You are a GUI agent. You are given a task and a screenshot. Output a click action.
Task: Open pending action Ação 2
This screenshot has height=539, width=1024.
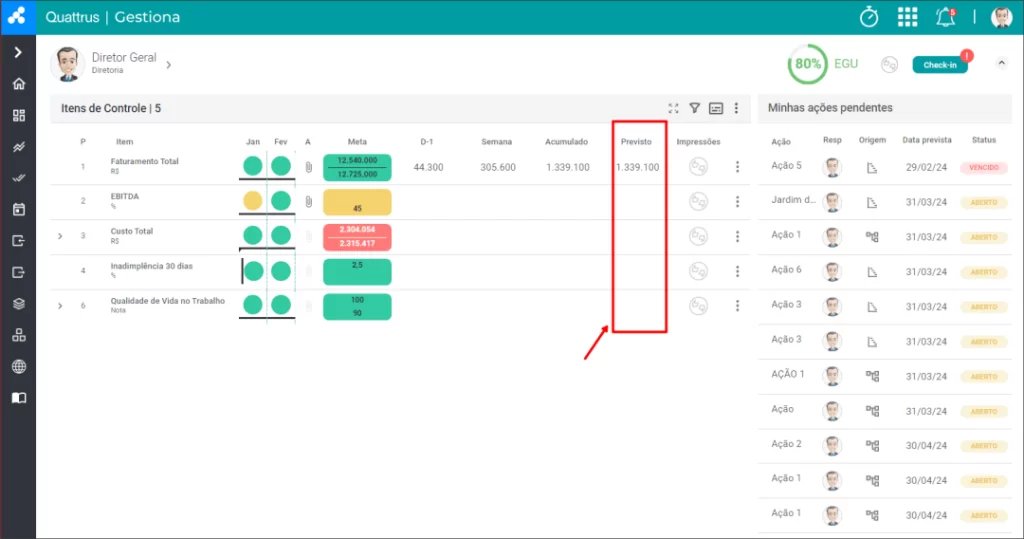click(x=786, y=444)
